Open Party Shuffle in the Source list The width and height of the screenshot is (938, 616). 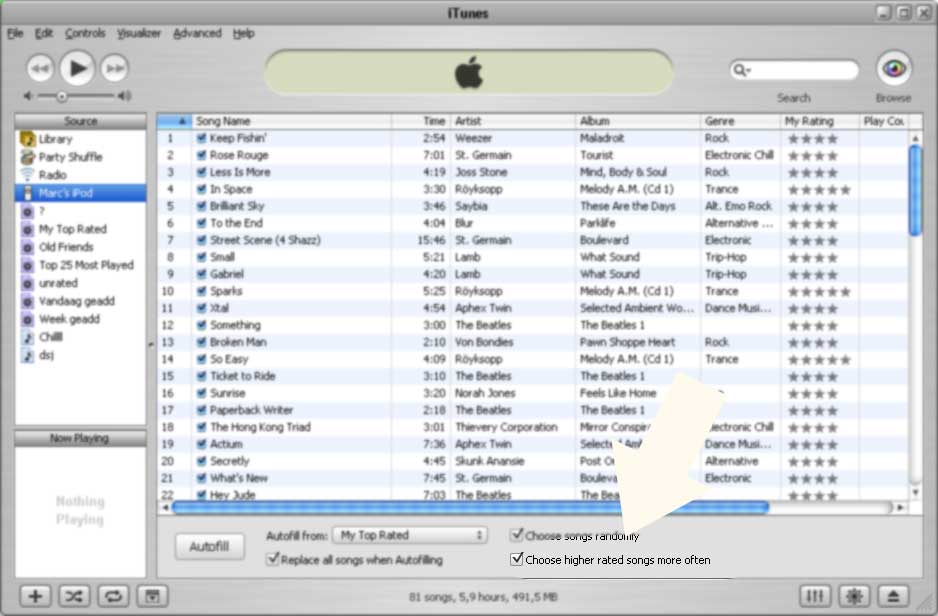pyautogui.click(x=80, y=157)
